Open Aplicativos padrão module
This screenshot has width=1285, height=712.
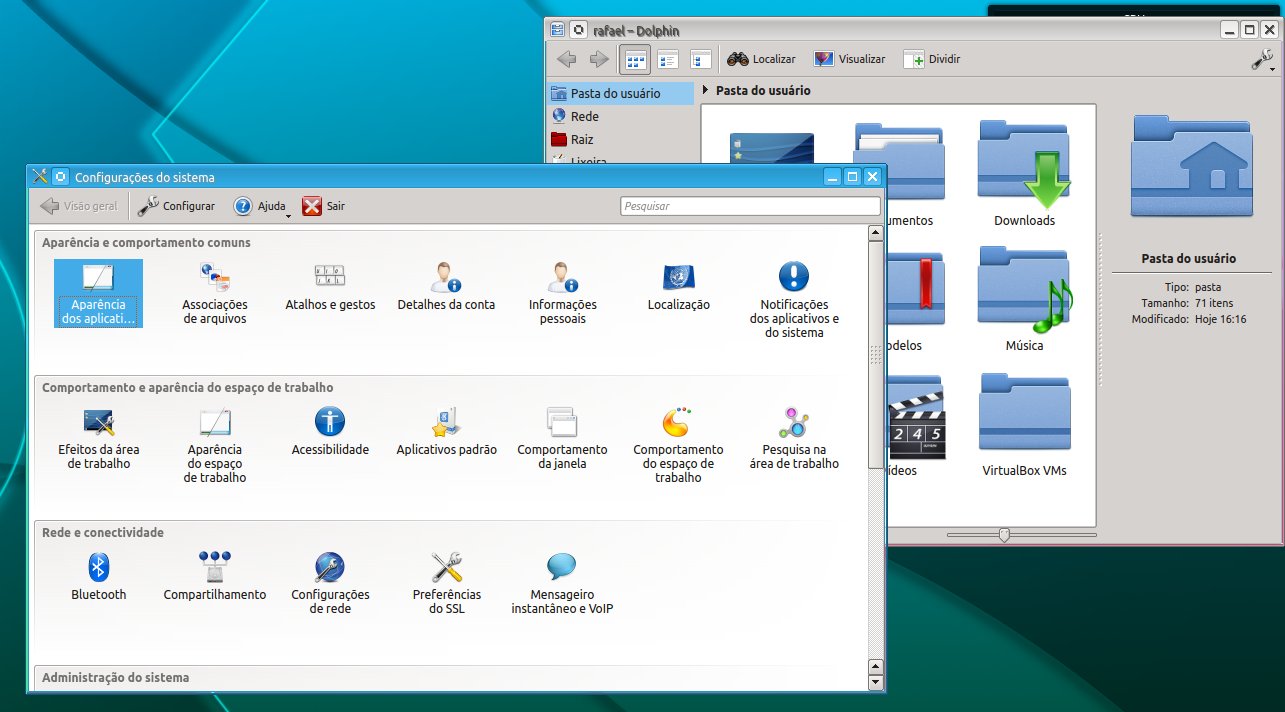[x=446, y=433]
